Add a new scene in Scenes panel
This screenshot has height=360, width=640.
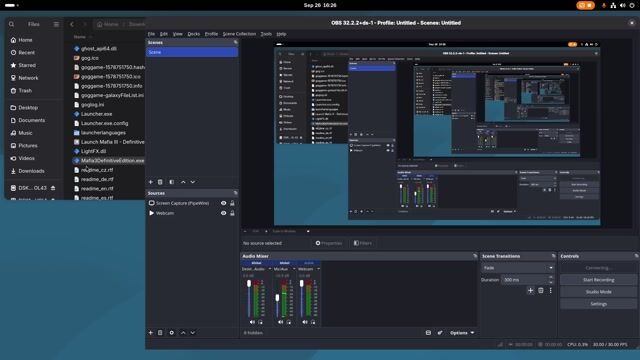(151, 182)
